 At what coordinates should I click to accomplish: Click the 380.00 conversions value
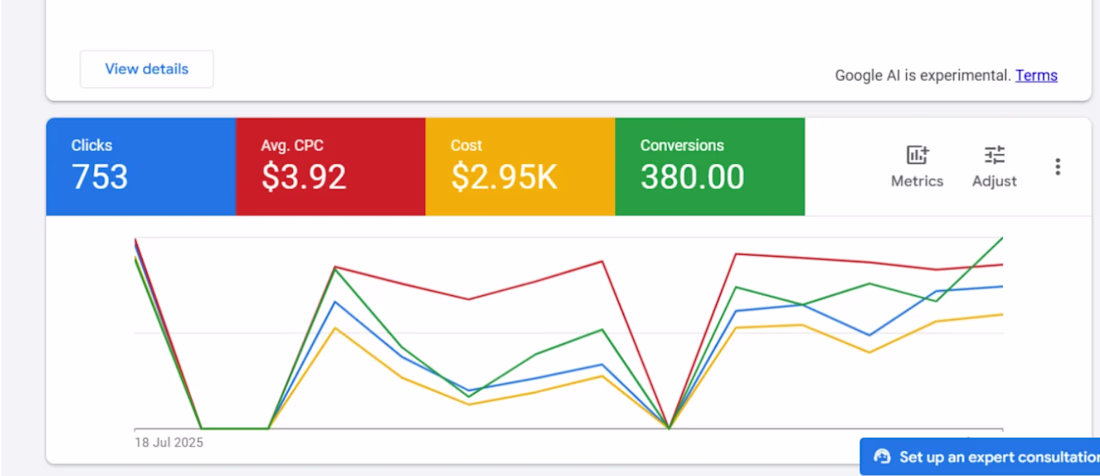(692, 177)
